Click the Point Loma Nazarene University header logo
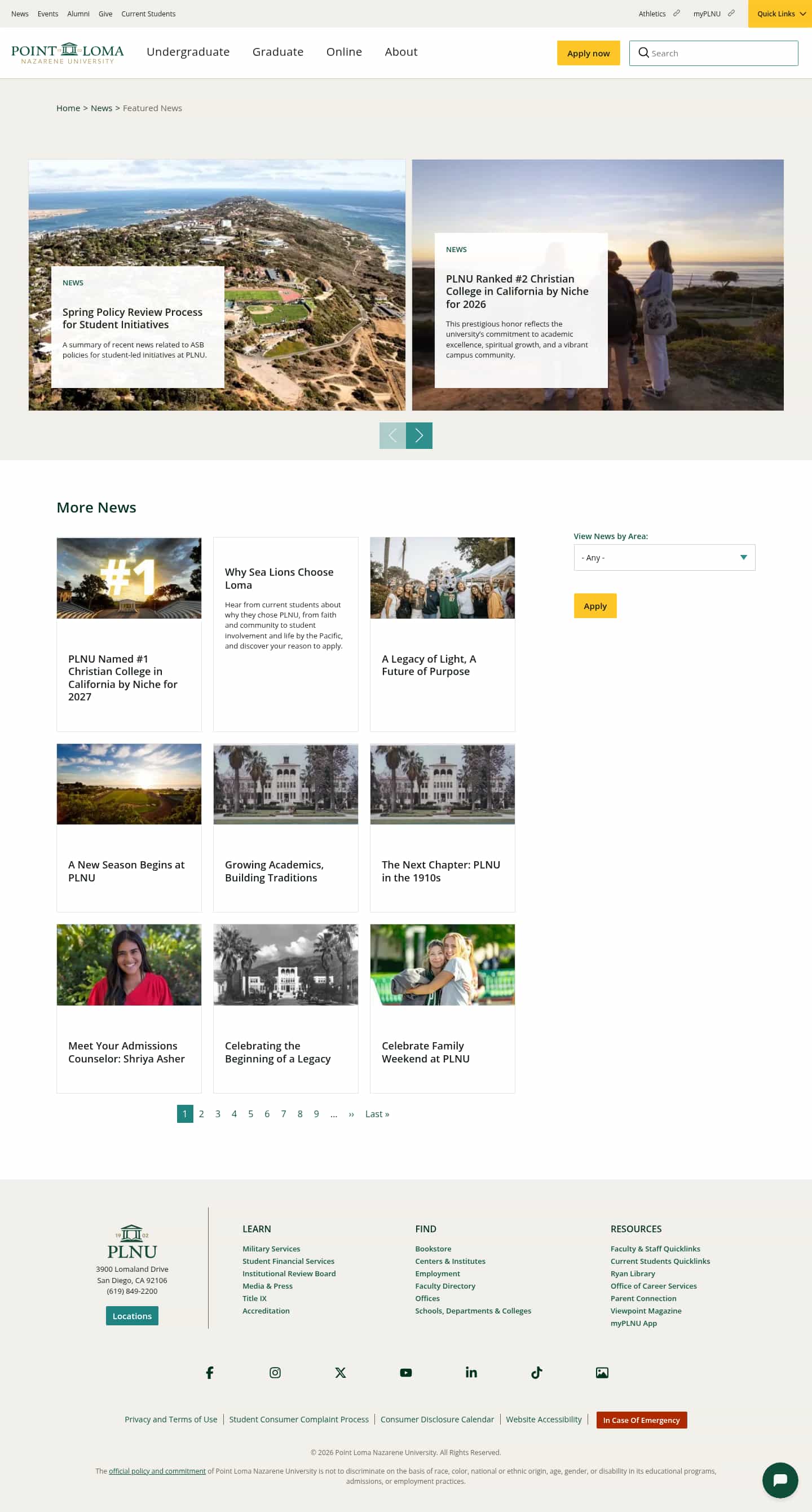 (68, 53)
